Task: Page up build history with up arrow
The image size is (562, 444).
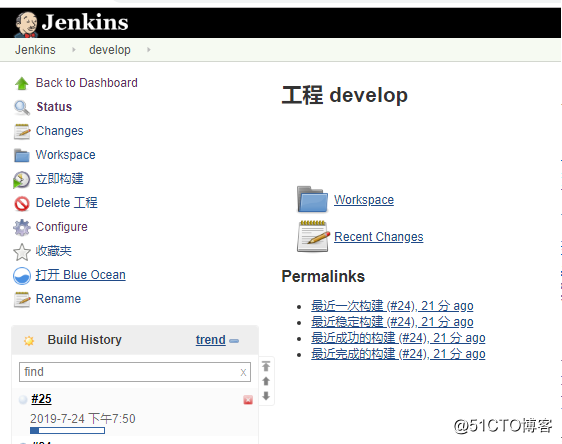Action: click(266, 381)
